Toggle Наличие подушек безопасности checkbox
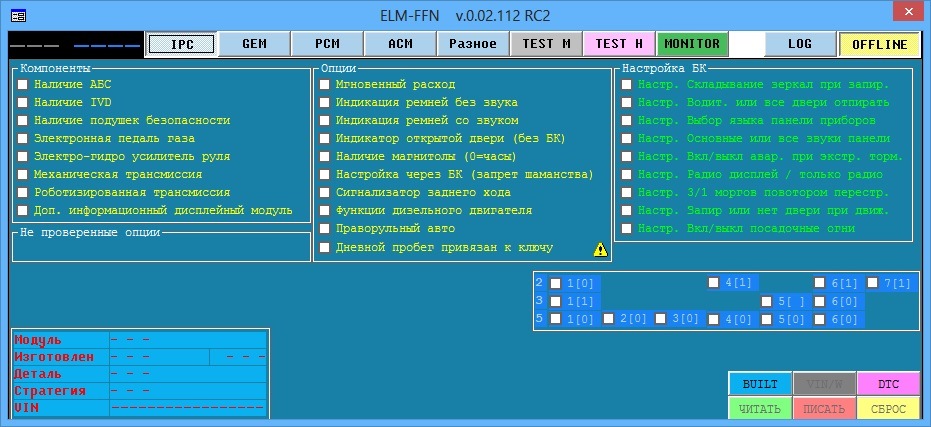The width and height of the screenshot is (931, 427). point(23,121)
